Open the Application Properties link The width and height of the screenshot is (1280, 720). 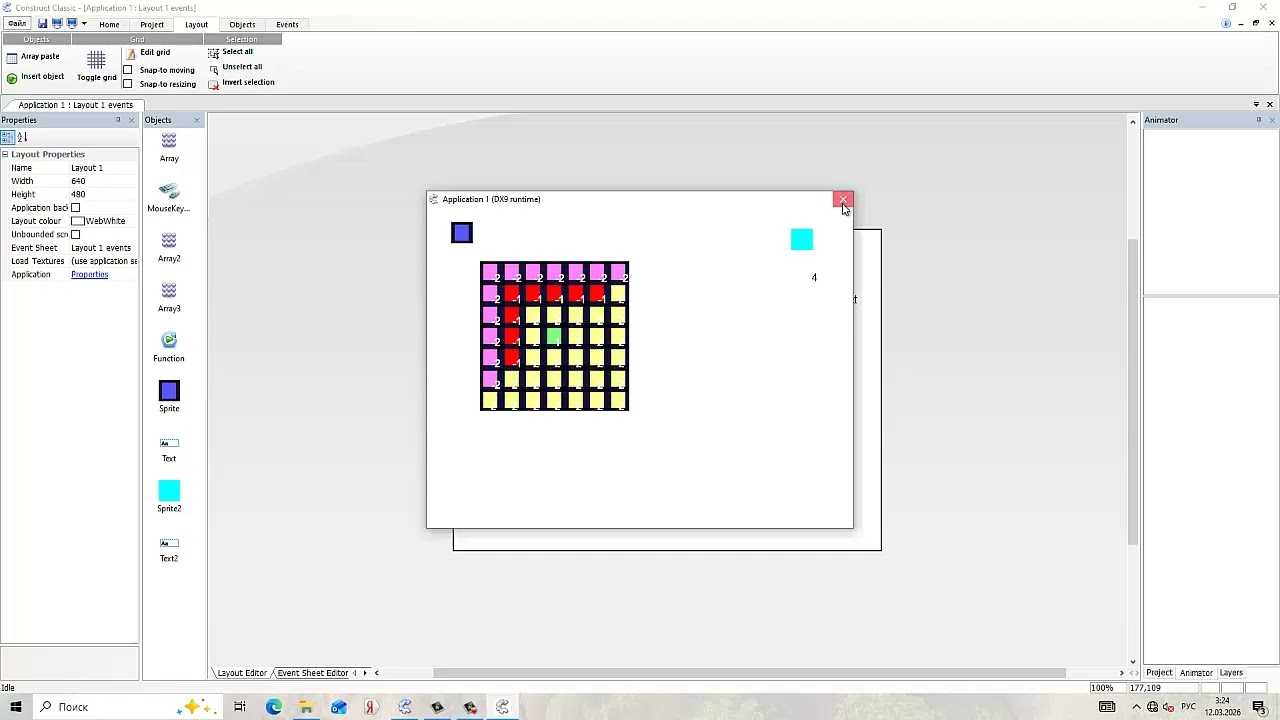[x=89, y=274]
